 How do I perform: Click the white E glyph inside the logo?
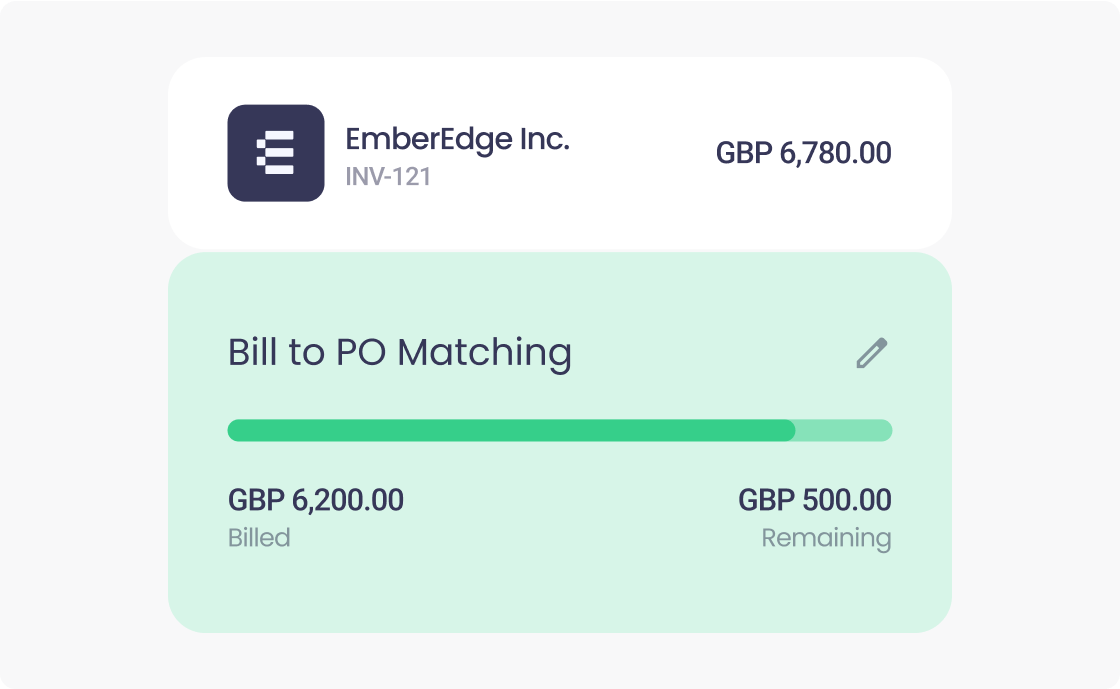(x=276, y=153)
